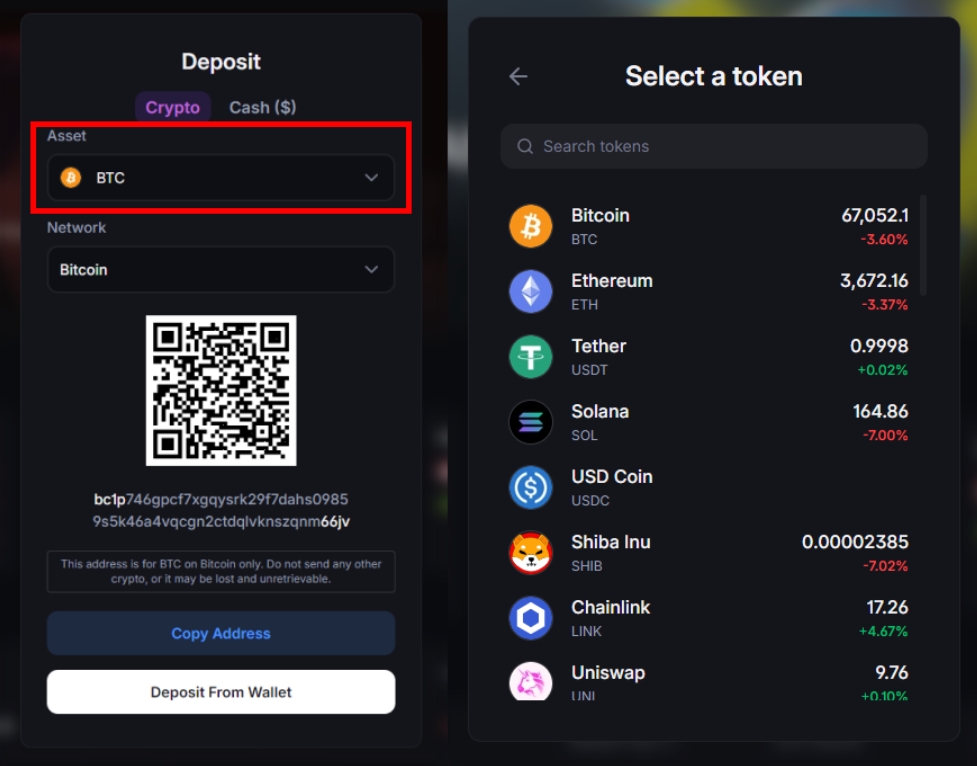Click the Shiba Inu dog icon
The width and height of the screenshot is (977, 766).
pyautogui.click(x=530, y=553)
